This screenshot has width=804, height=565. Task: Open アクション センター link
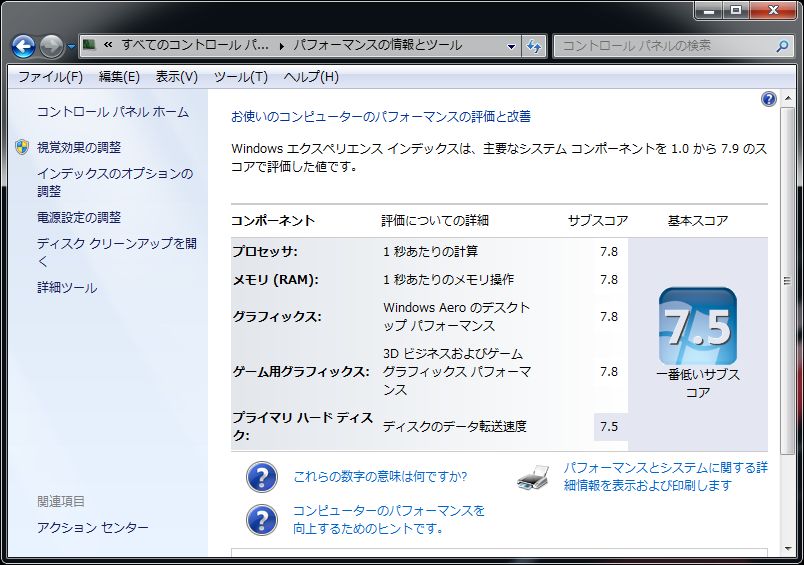[93, 528]
